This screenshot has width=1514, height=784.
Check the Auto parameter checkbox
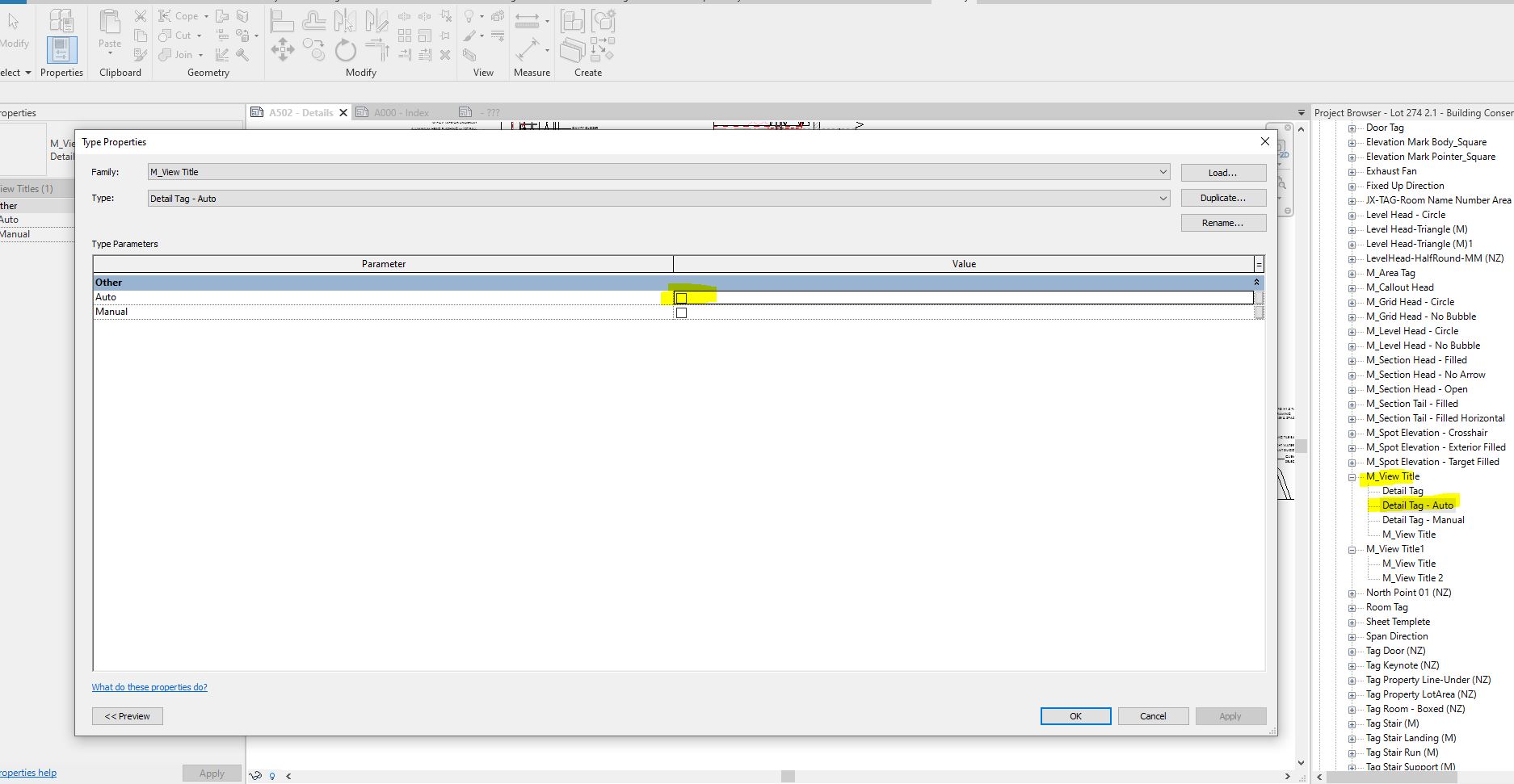(681, 298)
